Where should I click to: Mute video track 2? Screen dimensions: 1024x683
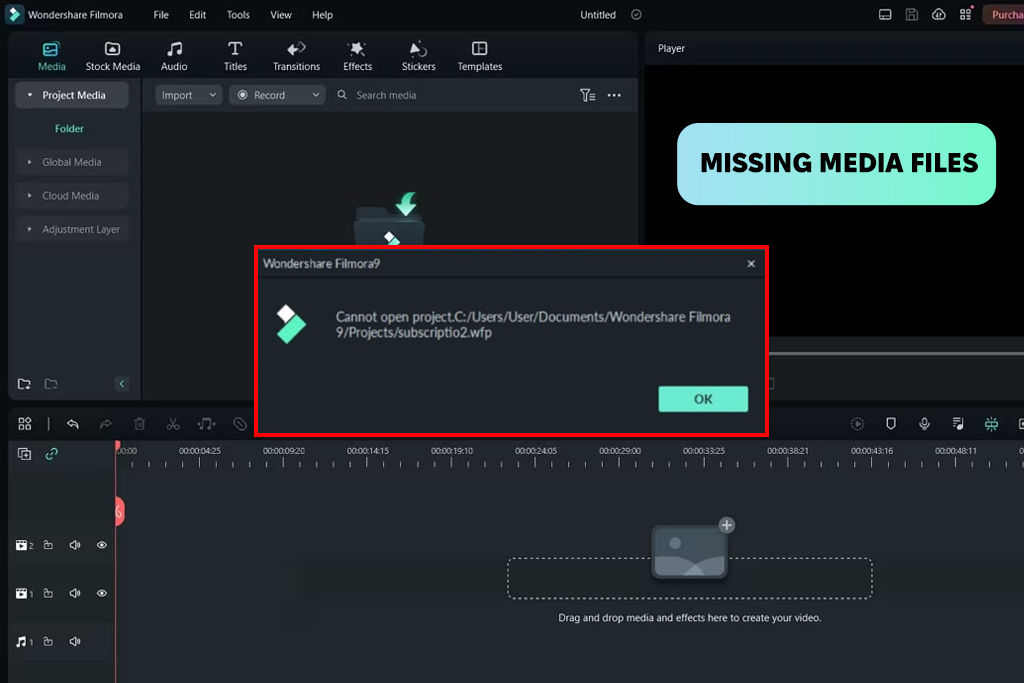pos(75,545)
